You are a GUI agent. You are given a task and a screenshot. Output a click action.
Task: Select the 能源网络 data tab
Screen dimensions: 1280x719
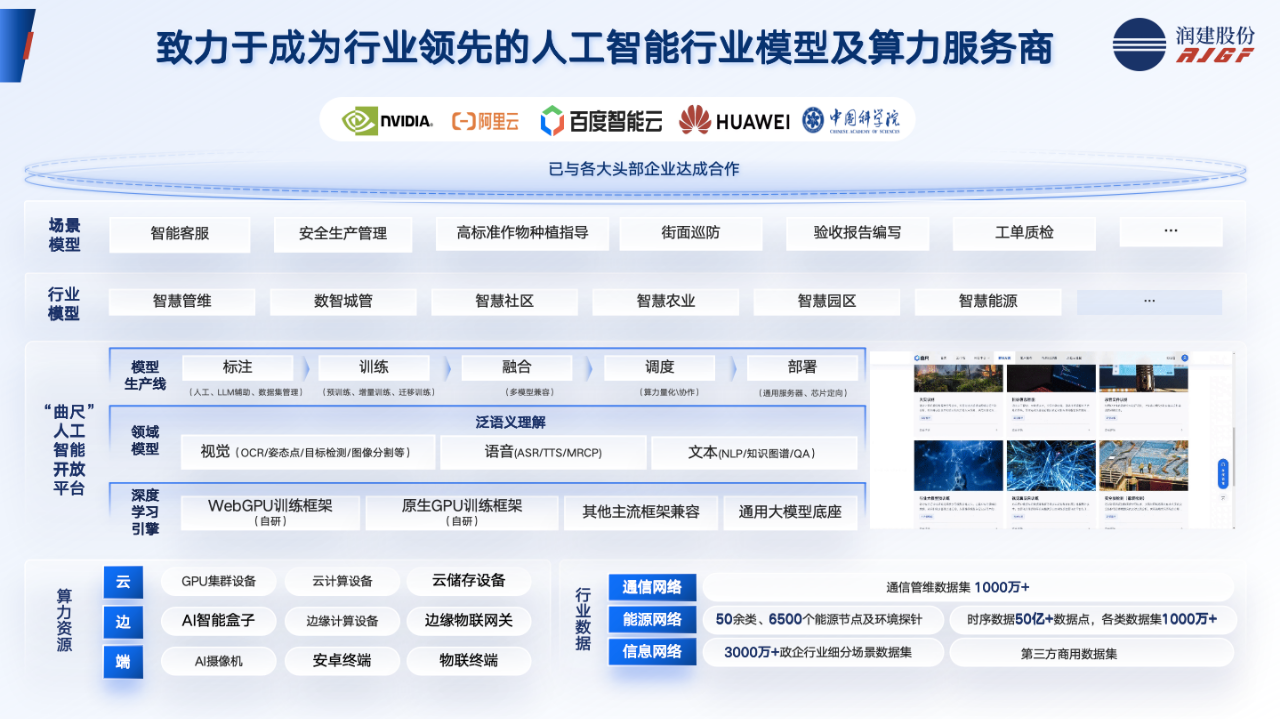[652, 620]
